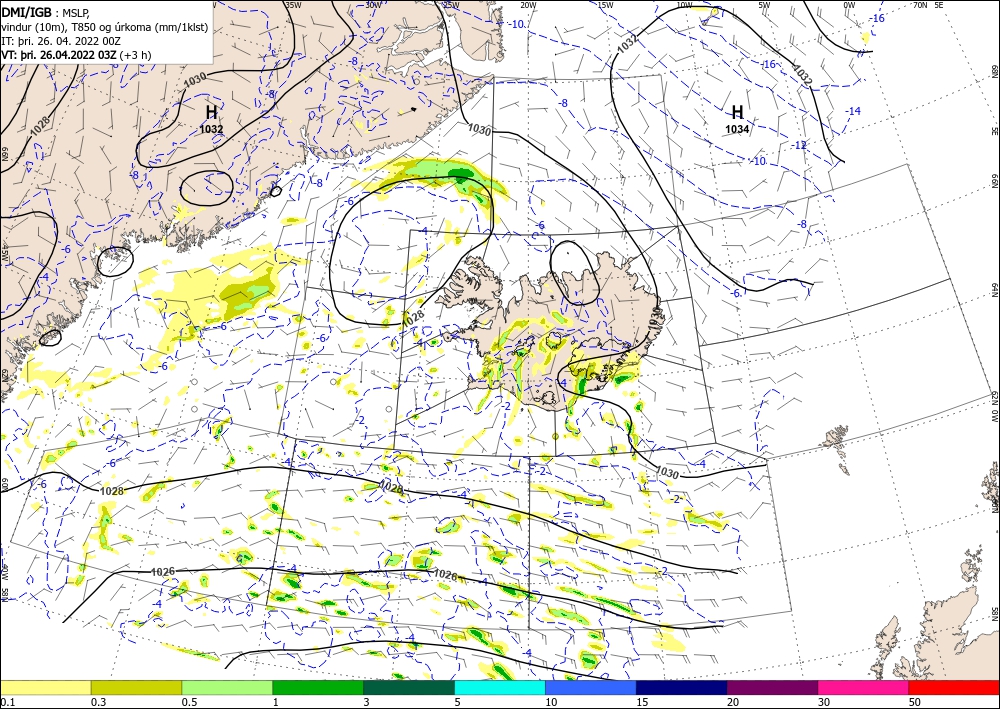Click the "10W" longitude label
The width and height of the screenshot is (1000, 709).
tap(684, 5)
